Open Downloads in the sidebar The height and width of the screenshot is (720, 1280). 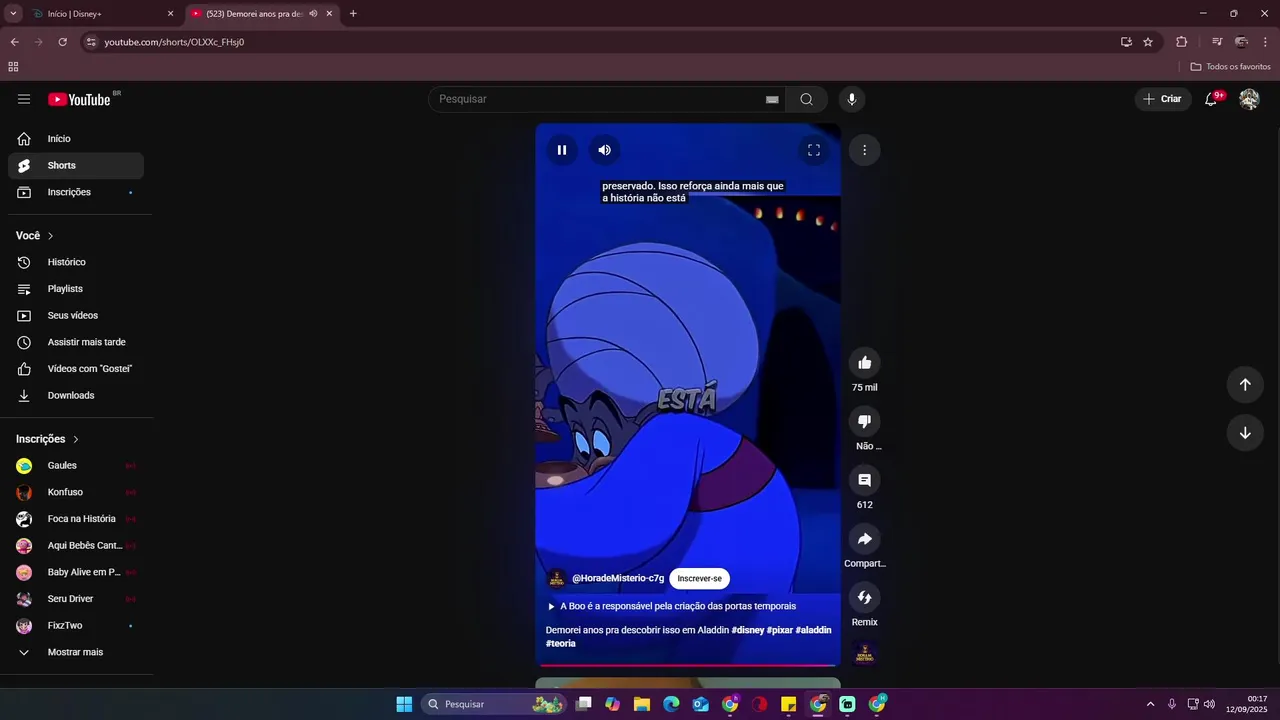(x=76, y=396)
